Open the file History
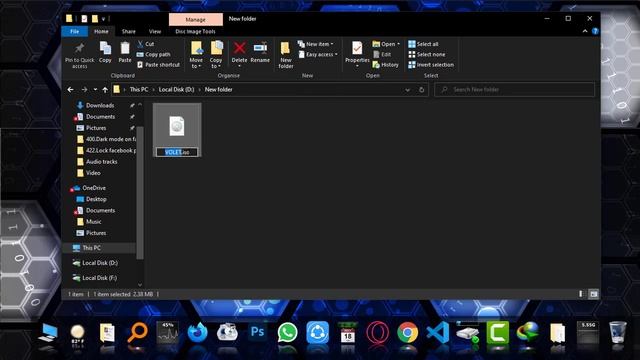 click(386, 64)
